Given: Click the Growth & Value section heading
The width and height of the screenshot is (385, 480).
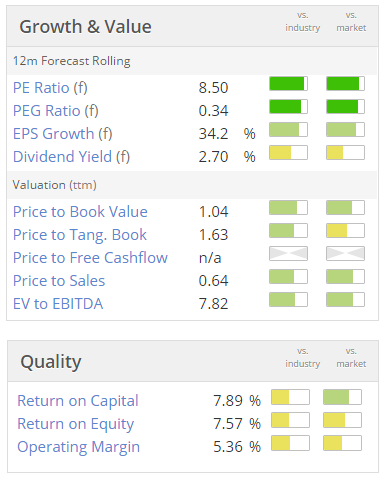Looking at the screenshot, I should click(x=85, y=27).
